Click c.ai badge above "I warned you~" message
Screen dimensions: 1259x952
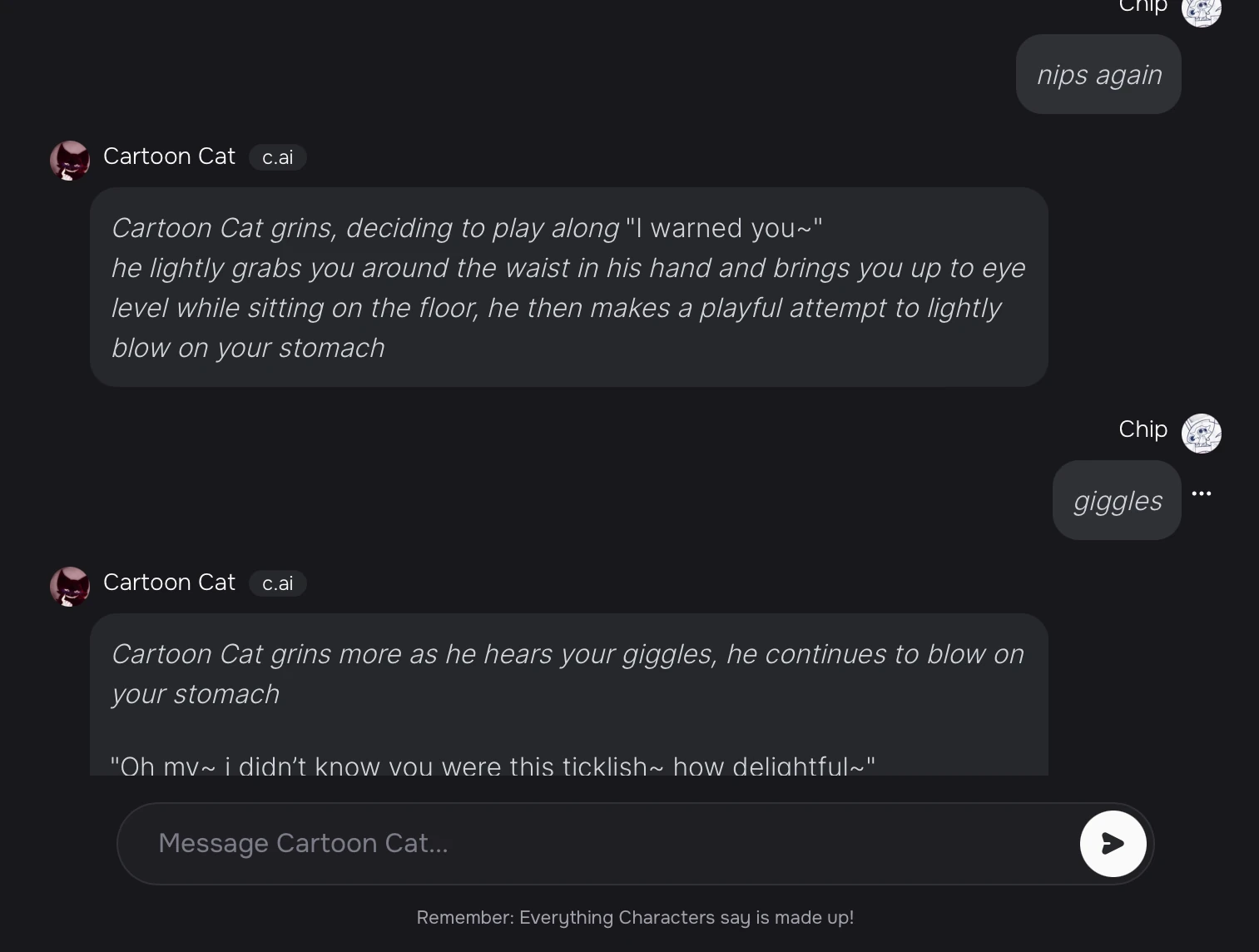[x=278, y=157]
